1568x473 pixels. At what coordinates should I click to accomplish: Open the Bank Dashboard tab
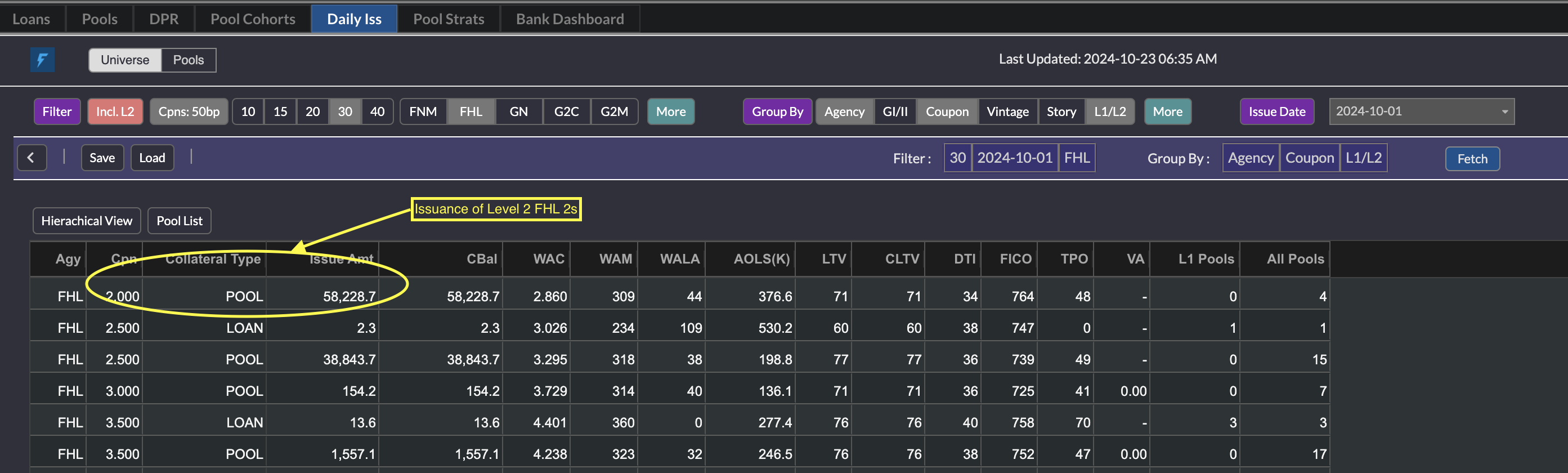pyautogui.click(x=569, y=19)
